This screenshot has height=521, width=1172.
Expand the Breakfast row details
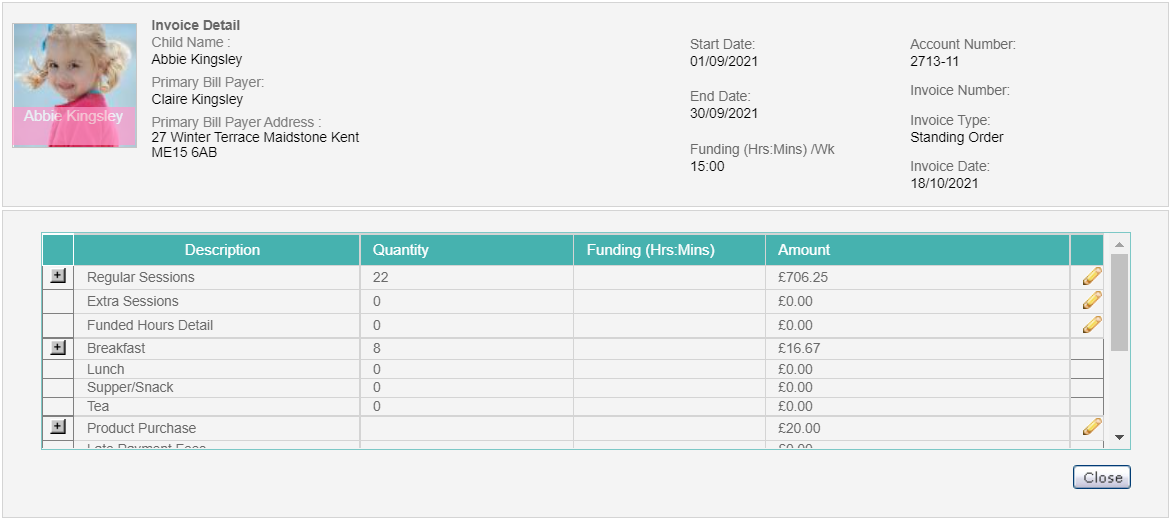pyautogui.click(x=58, y=348)
